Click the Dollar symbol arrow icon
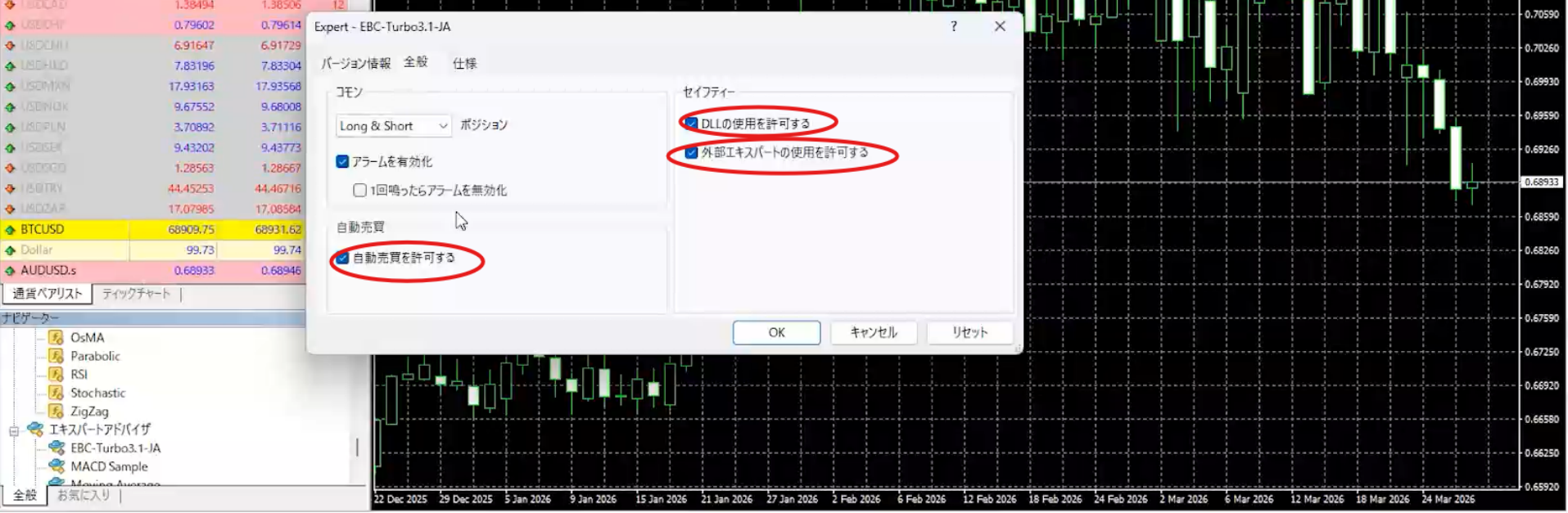The width and height of the screenshot is (1568, 513). point(10,250)
